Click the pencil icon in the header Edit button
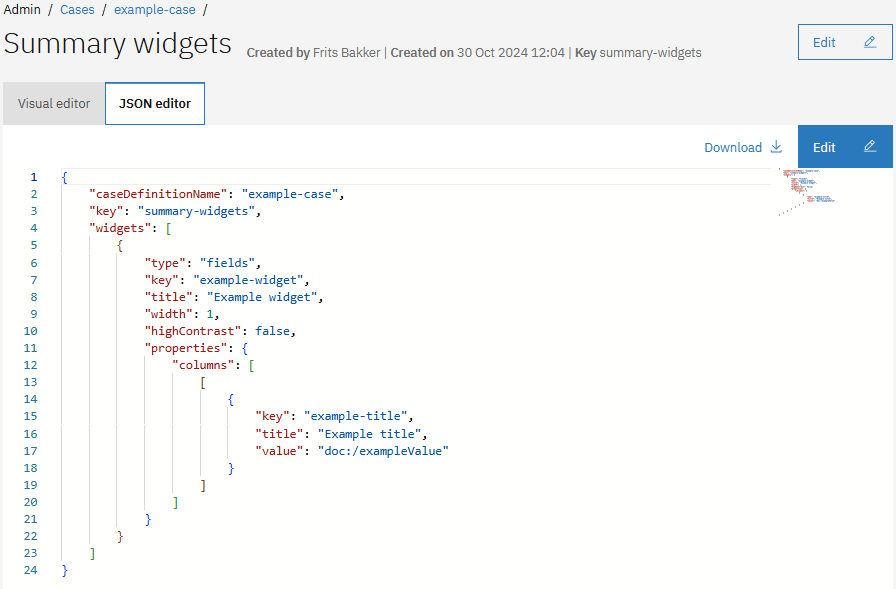896x589 pixels. coord(870,43)
